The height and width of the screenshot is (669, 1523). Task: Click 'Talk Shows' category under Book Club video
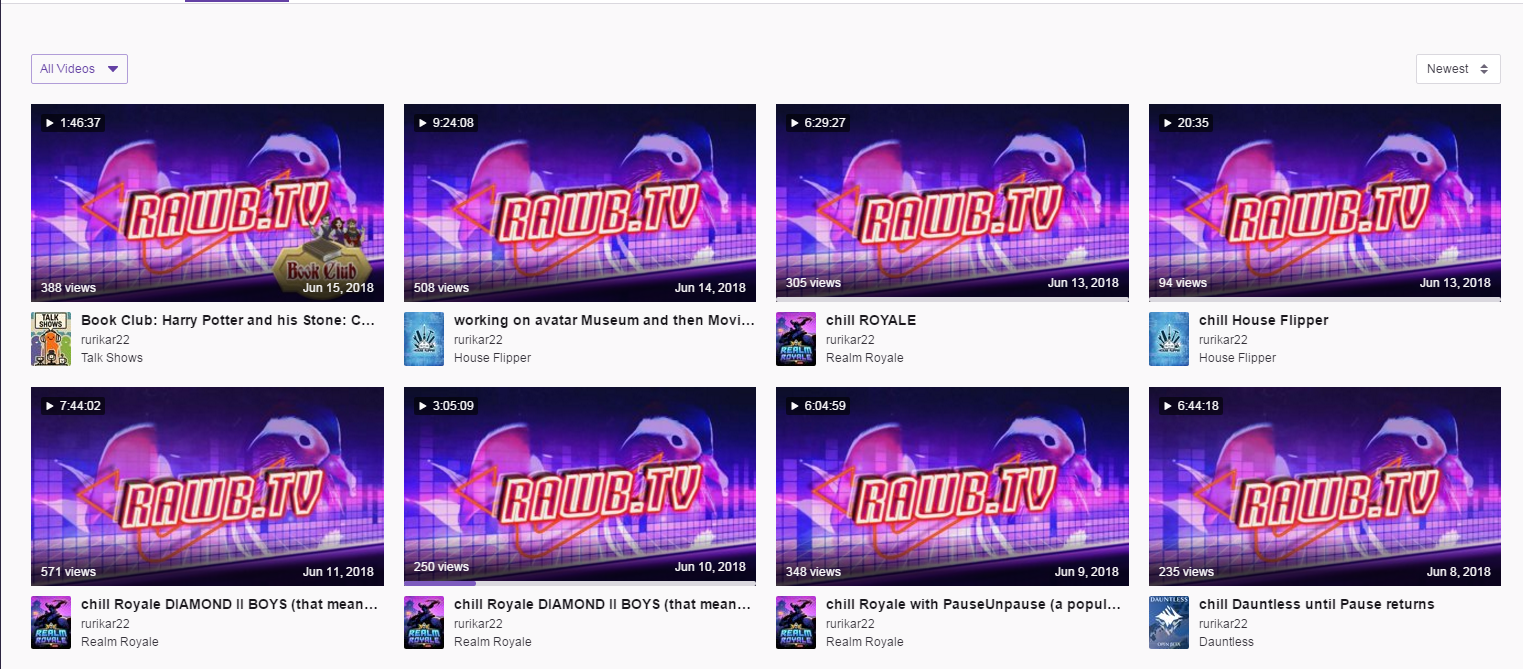[112, 358]
